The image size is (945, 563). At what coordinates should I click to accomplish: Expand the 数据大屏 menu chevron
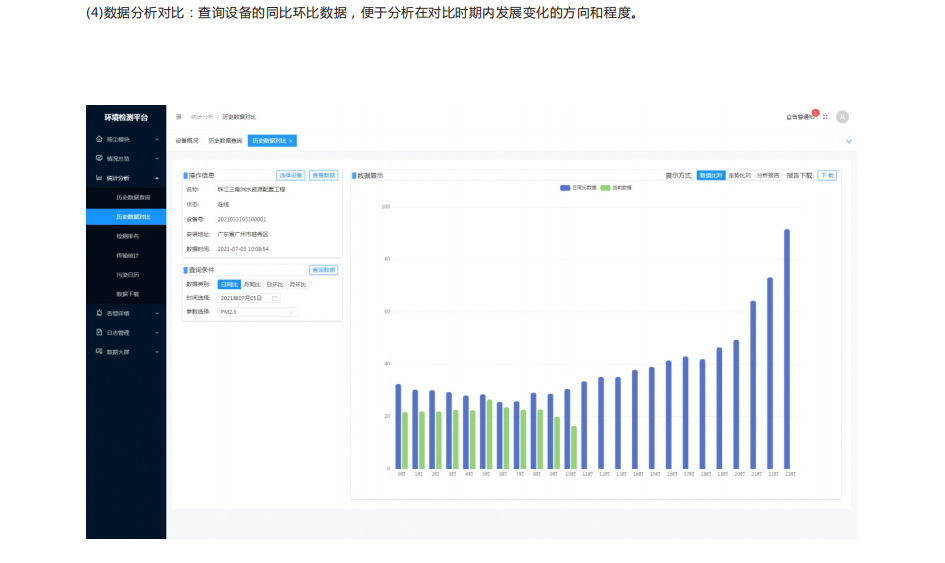[x=157, y=351]
